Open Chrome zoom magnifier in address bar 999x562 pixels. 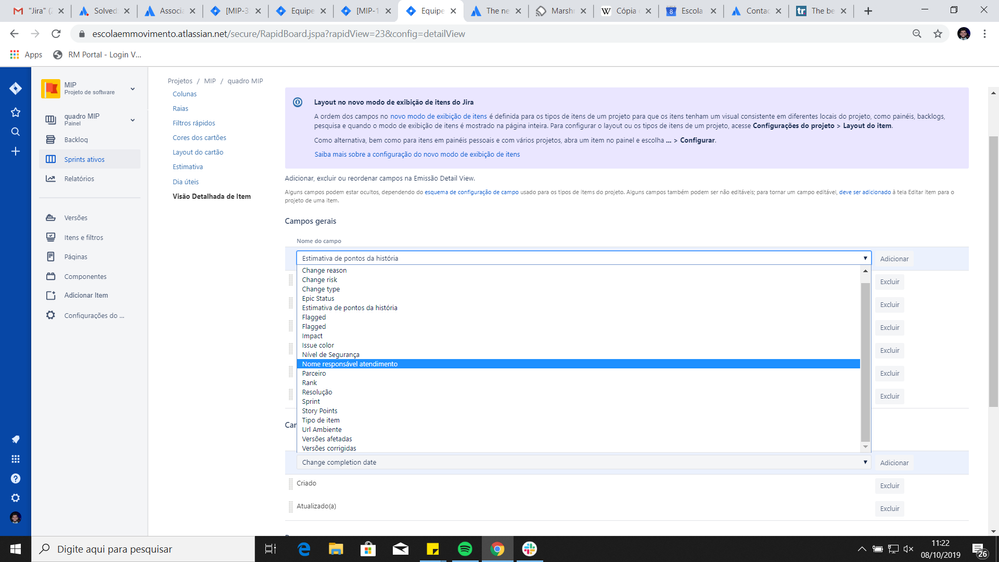(917, 34)
